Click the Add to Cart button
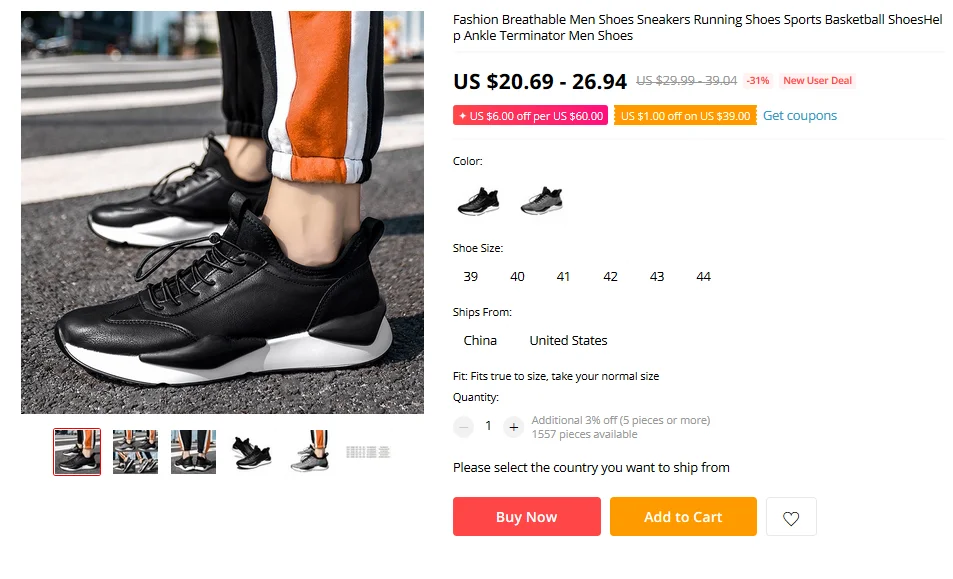Viewport: 953px width, 579px height. coord(683,516)
